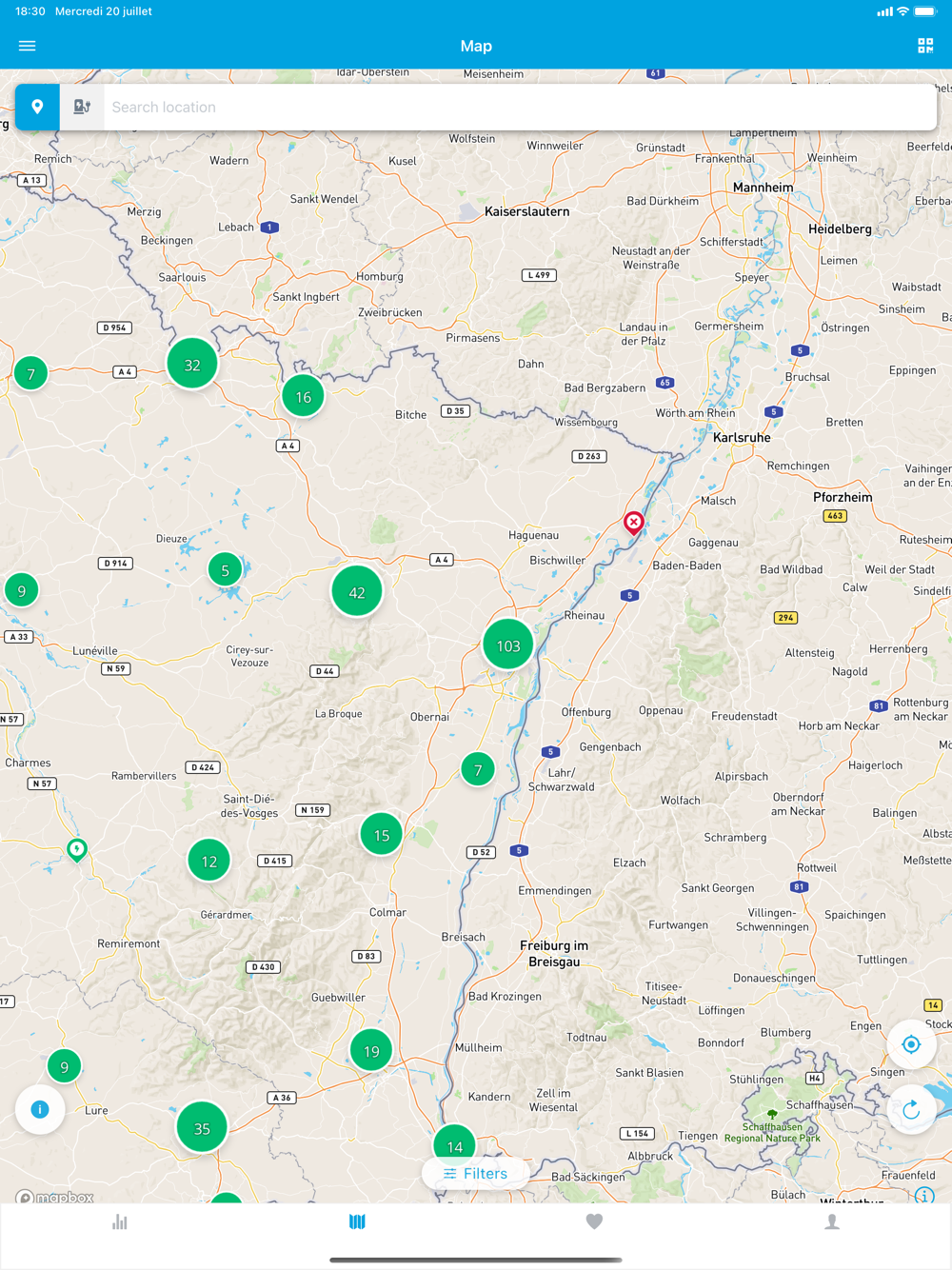
Task: Open the cluster of 5 stations
Action: pos(226,570)
